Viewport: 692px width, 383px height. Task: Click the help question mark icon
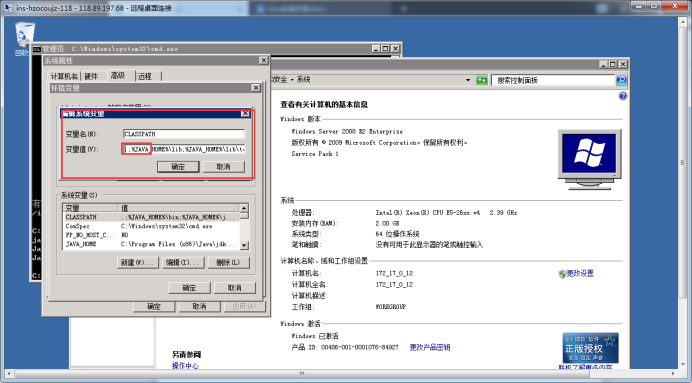pyautogui.click(x=623, y=96)
